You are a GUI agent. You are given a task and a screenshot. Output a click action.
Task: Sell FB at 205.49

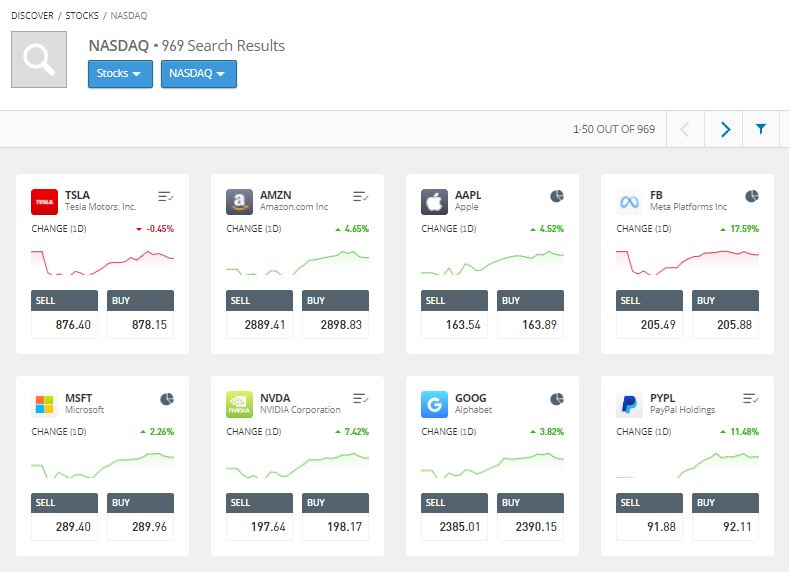(649, 314)
